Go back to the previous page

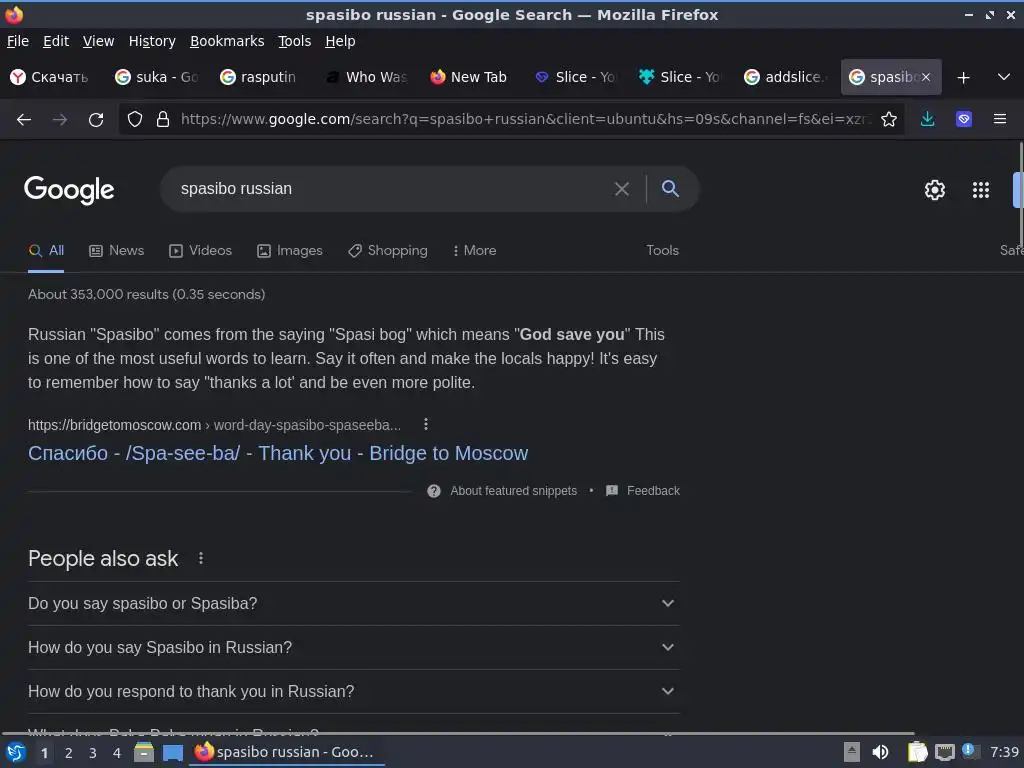coord(24,120)
